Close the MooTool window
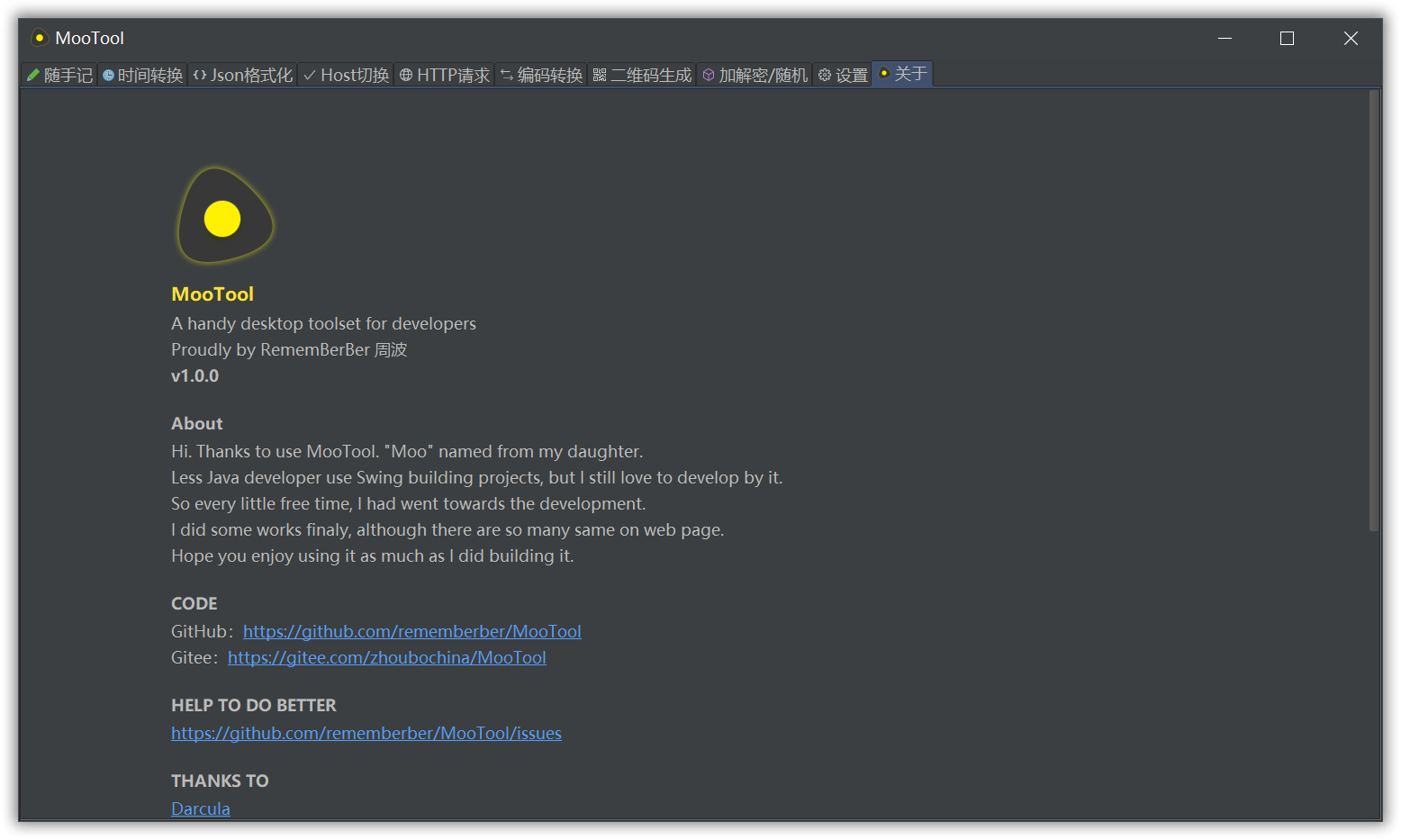This screenshot has width=1401, height=840. [1351, 38]
